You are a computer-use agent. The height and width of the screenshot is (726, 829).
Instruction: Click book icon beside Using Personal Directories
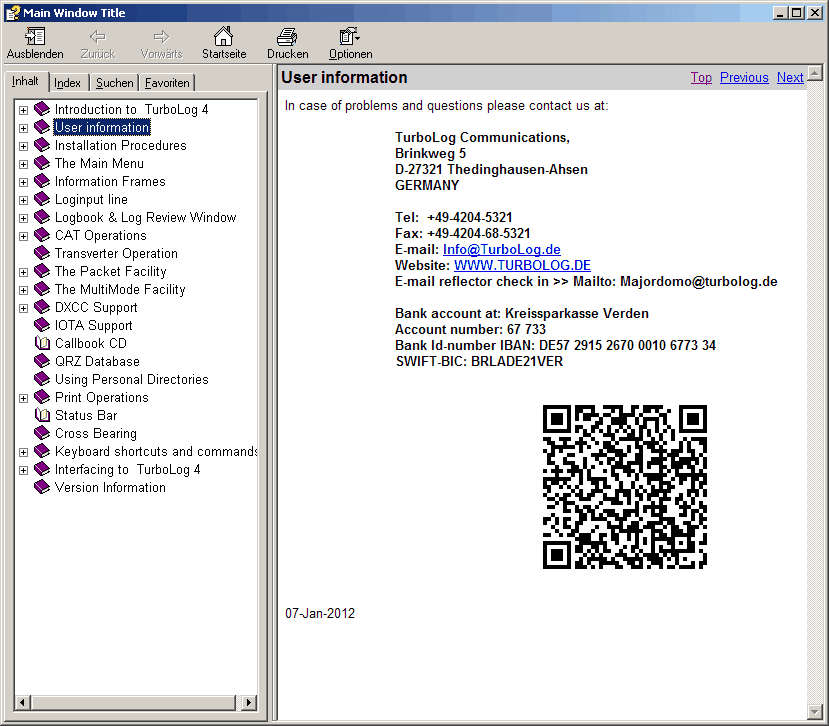pos(42,379)
